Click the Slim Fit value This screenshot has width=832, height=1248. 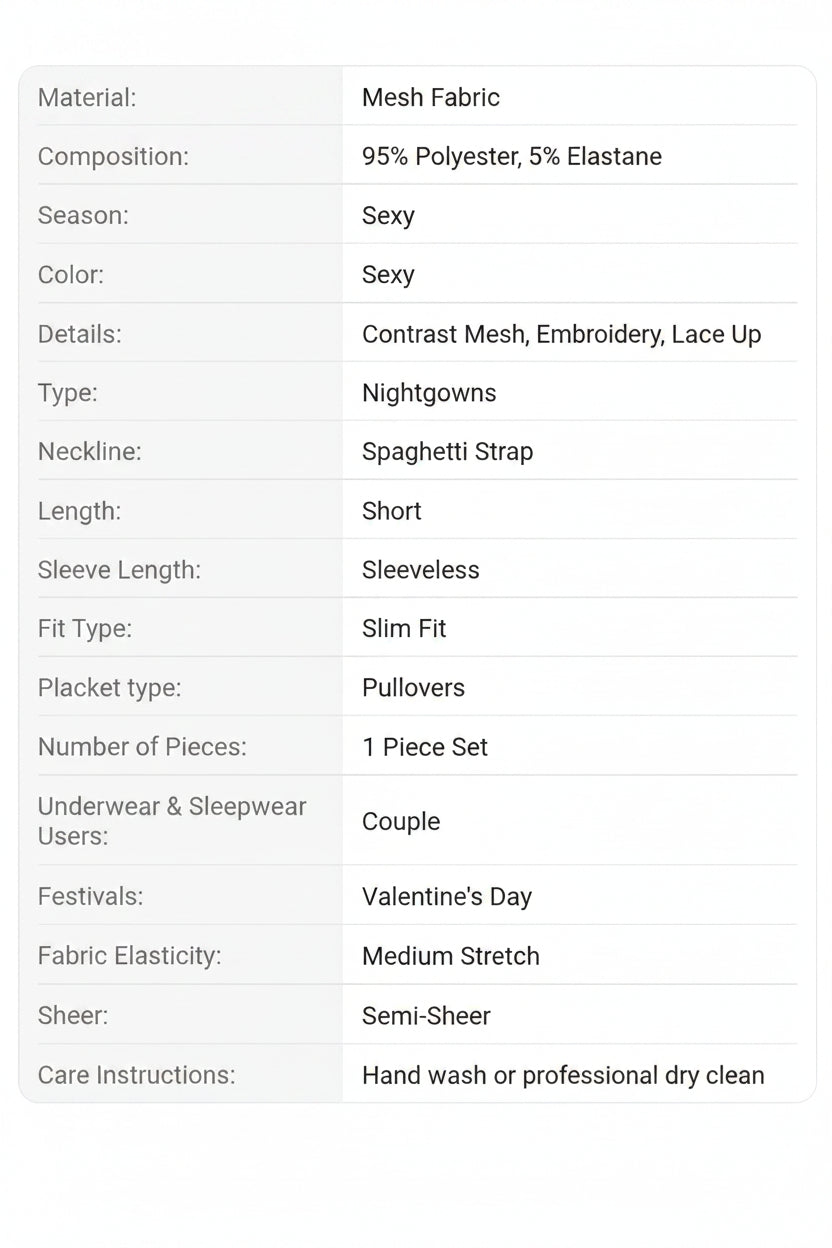(x=404, y=629)
